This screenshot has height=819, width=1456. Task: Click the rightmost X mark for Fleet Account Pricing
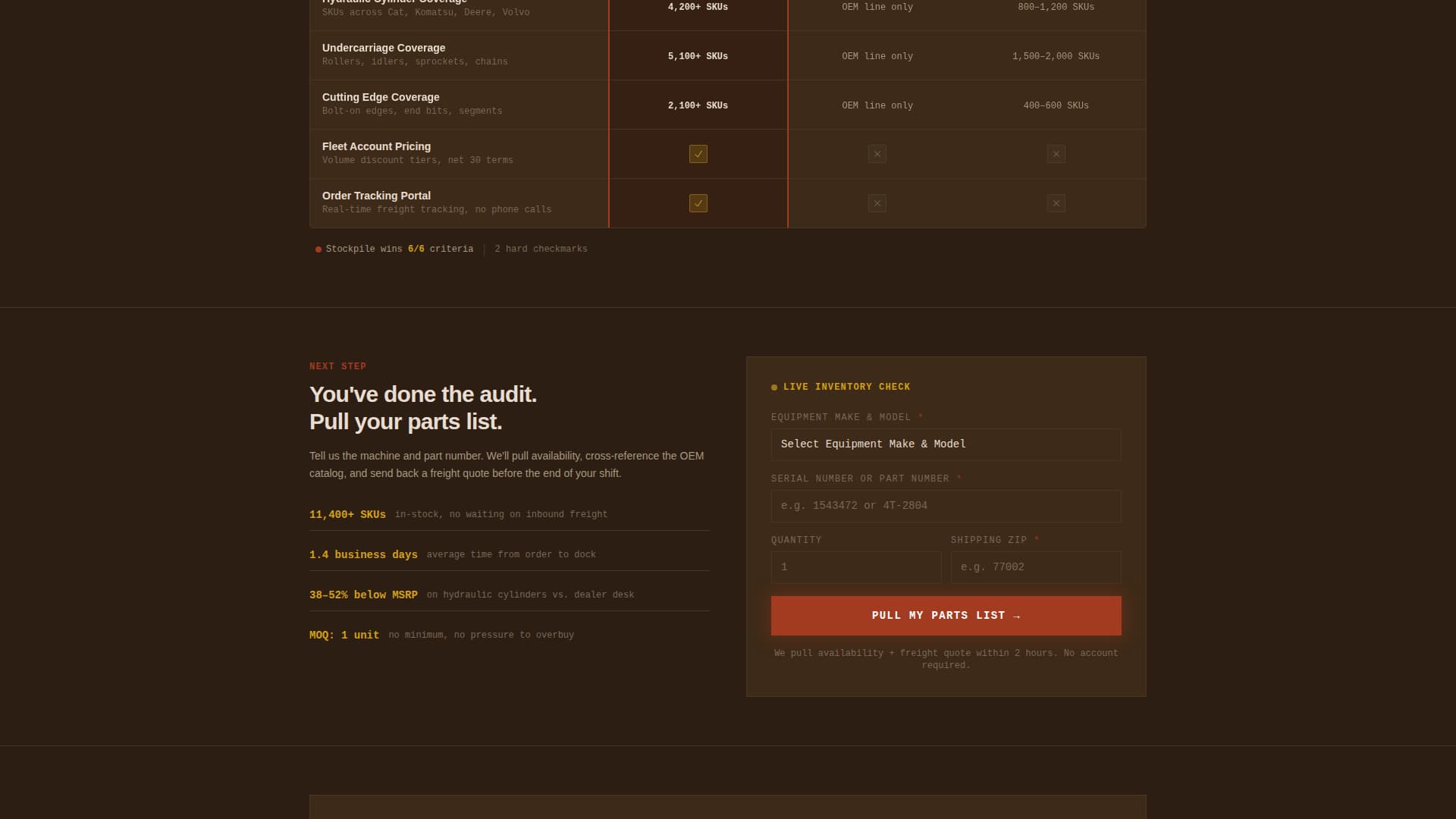(x=1056, y=154)
